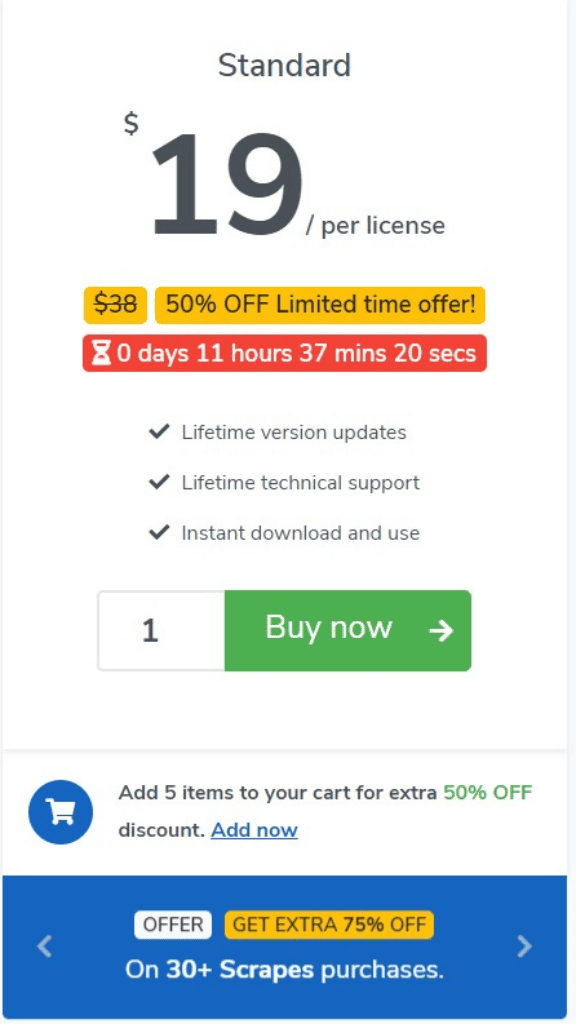Viewport: 576px width, 1024px height.
Task: Click the white OFFER label
Action: (173, 924)
